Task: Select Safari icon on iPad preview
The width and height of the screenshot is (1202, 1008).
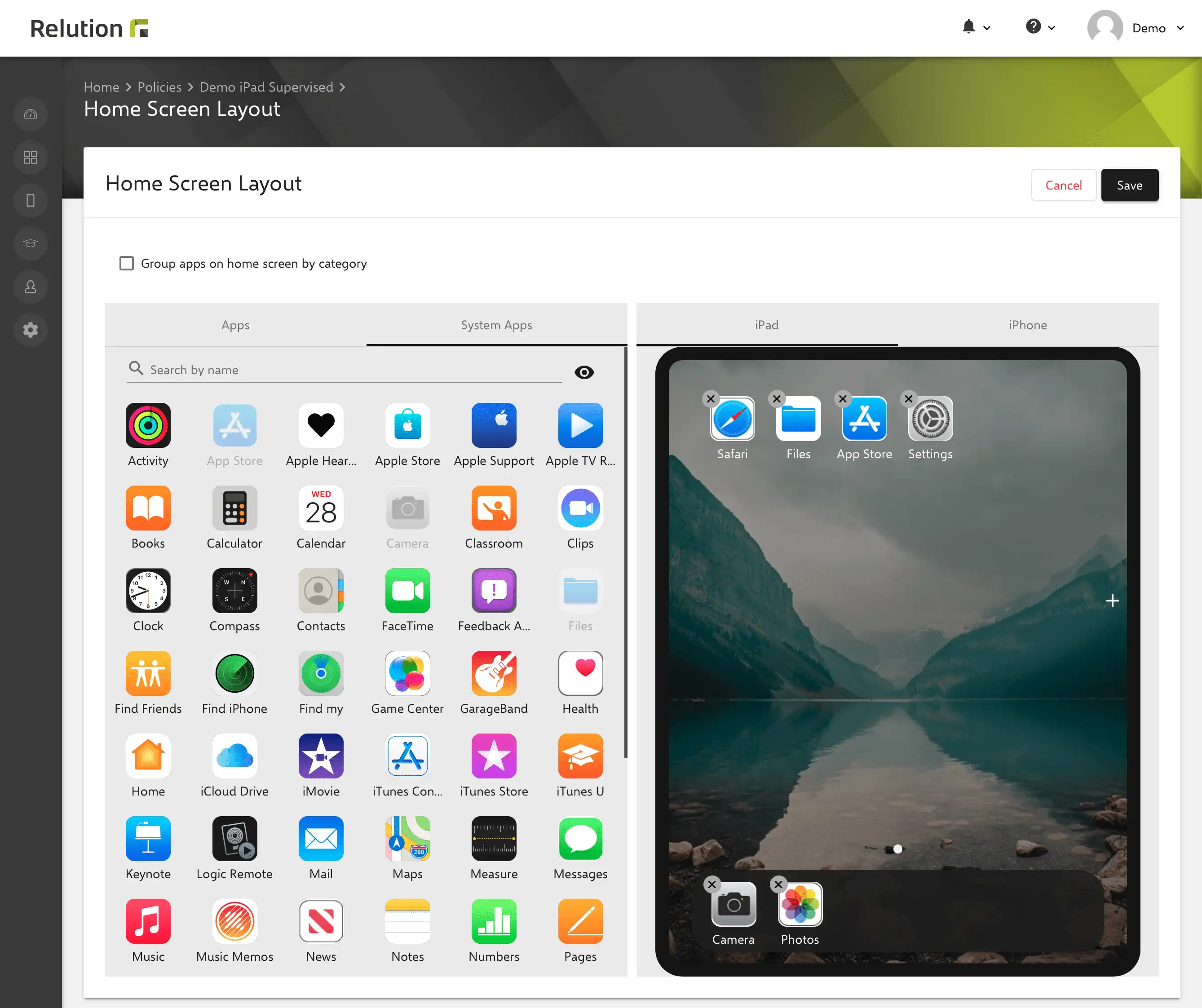Action: coord(732,418)
